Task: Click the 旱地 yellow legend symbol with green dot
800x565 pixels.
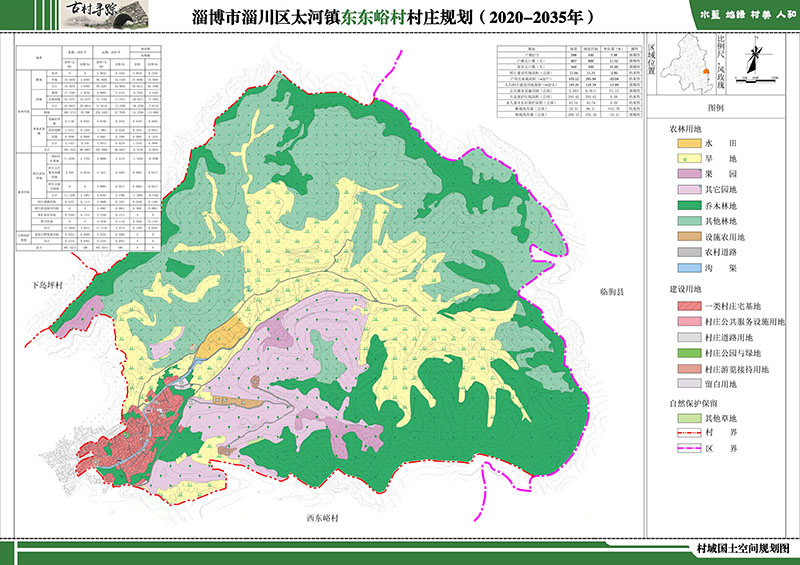Action: pos(689,159)
